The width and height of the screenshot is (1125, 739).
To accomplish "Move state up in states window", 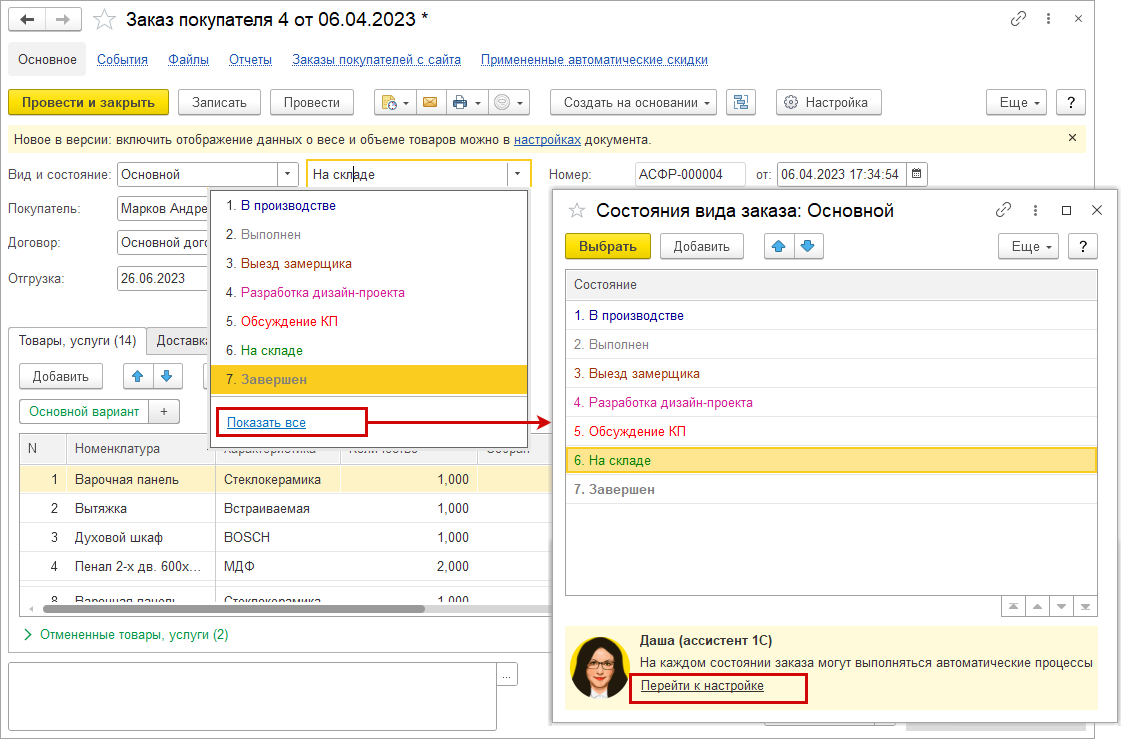I will click(x=778, y=246).
